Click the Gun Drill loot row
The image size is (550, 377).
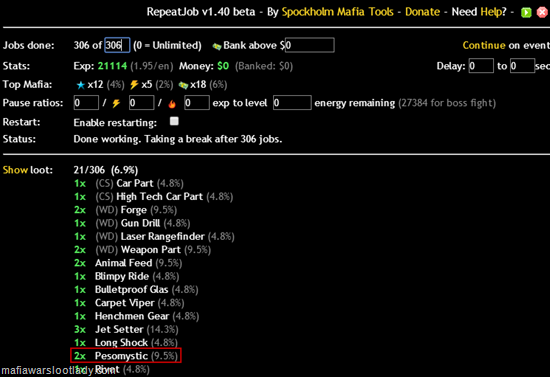coord(132,223)
